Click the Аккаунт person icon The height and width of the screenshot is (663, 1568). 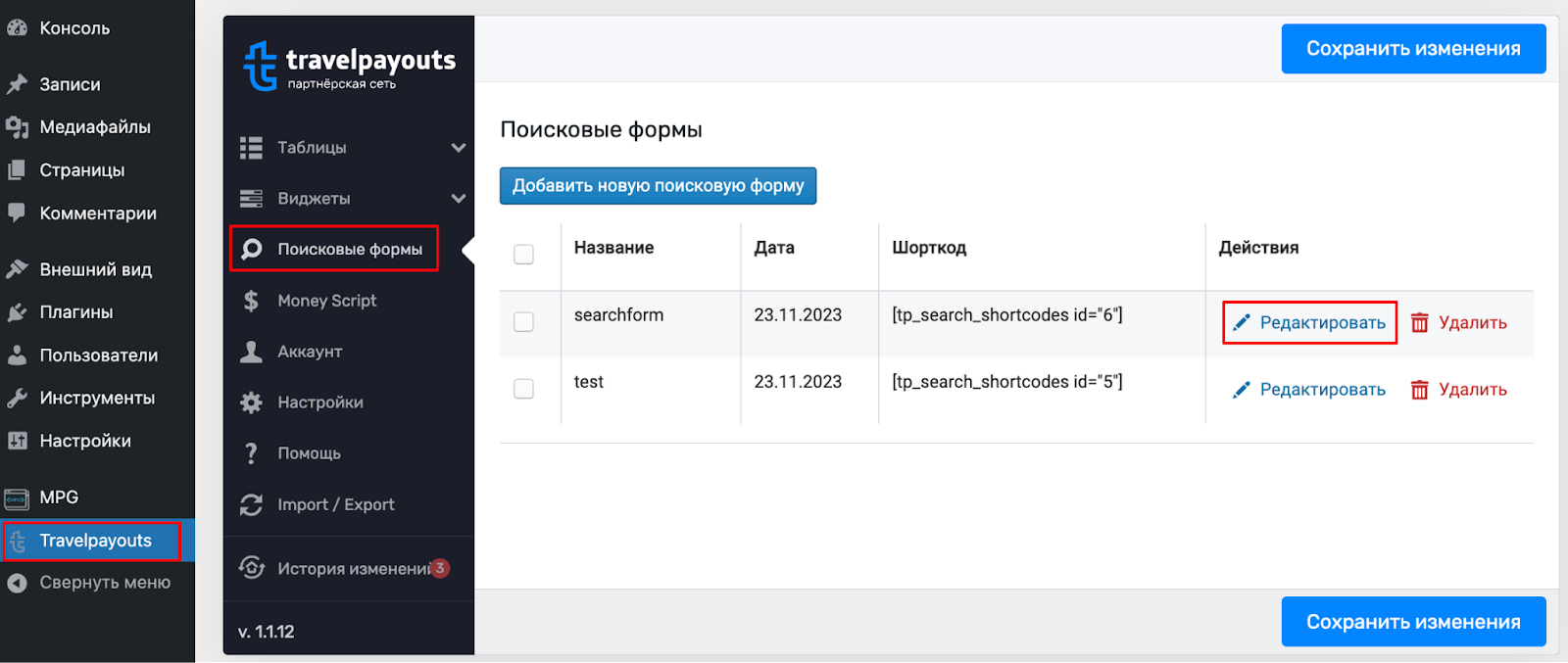(x=251, y=352)
